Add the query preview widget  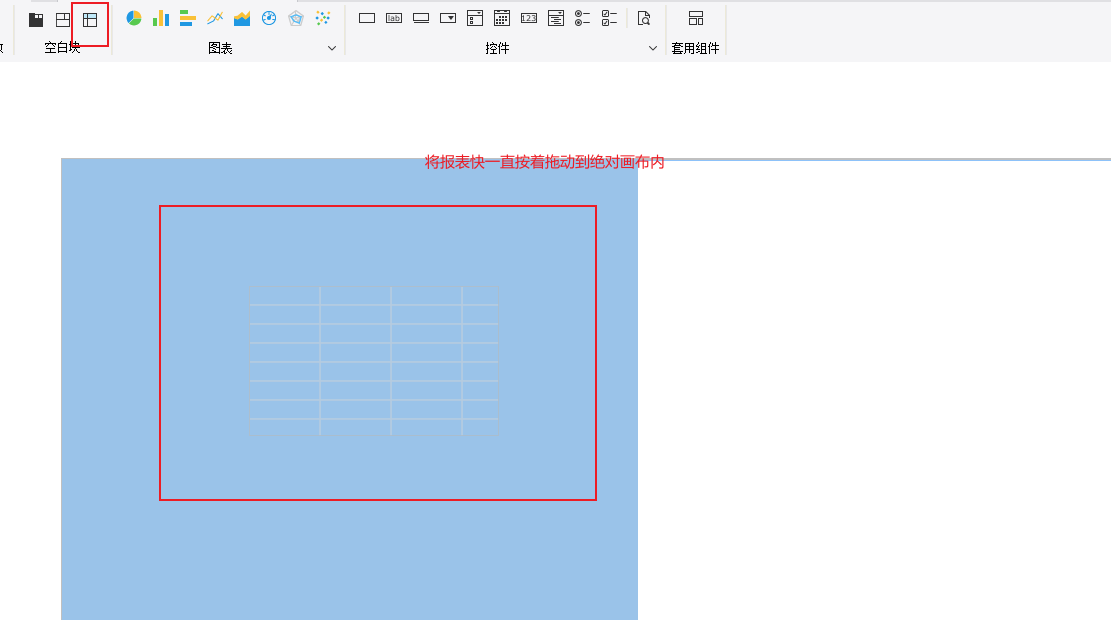tap(644, 18)
